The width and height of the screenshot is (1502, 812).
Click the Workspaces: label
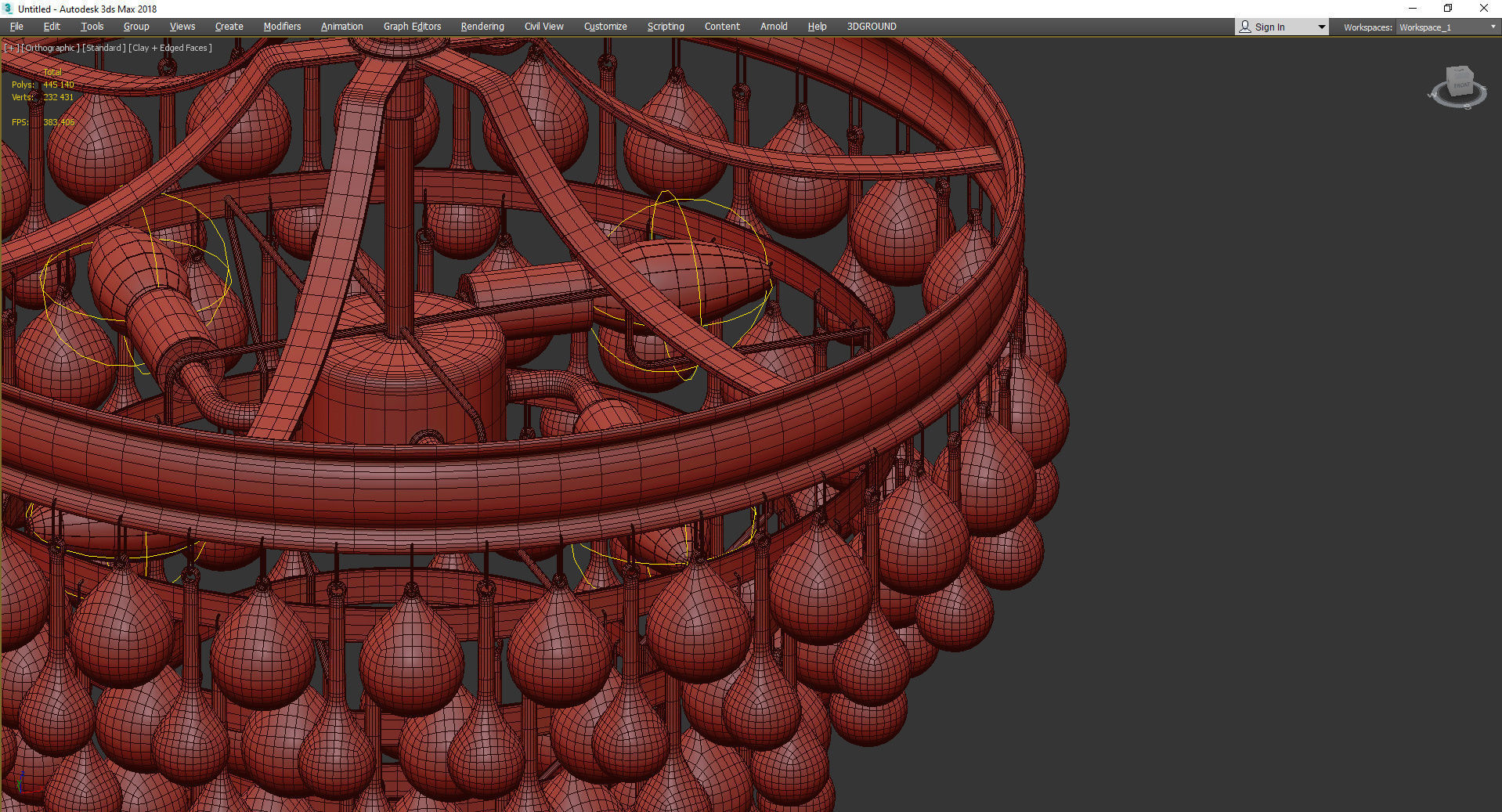1367,27
